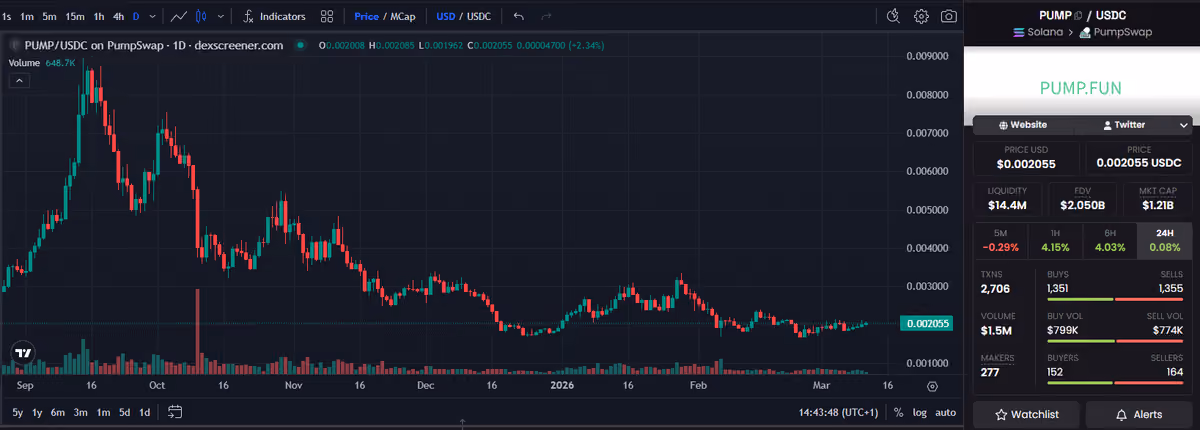The height and width of the screenshot is (430, 1200).
Task: Toggle log scale on price axis
Action: point(919,412)
